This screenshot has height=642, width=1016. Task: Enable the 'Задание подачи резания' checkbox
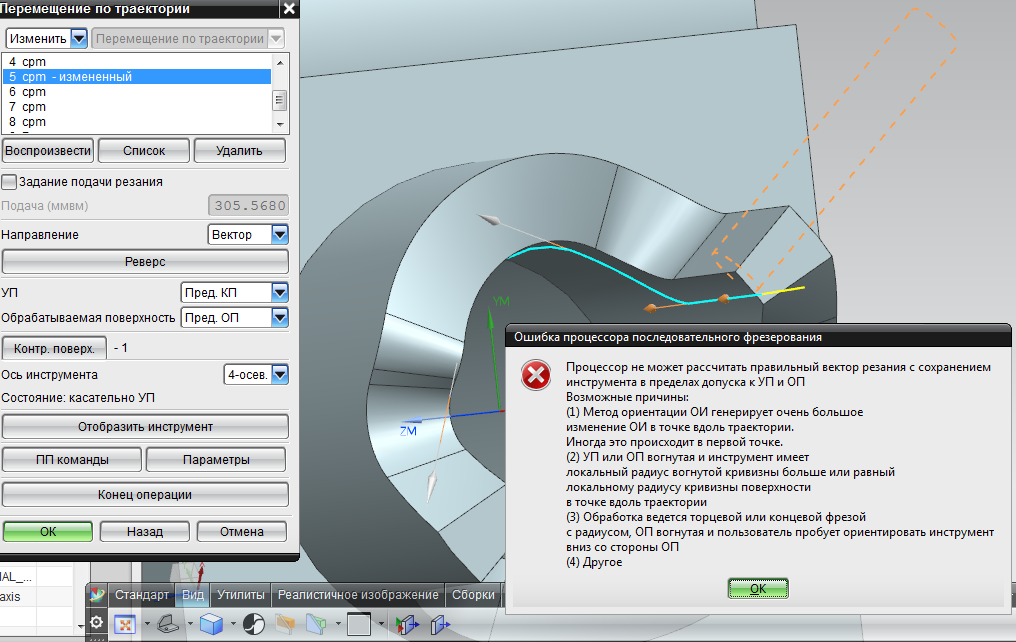pos(10,182)
